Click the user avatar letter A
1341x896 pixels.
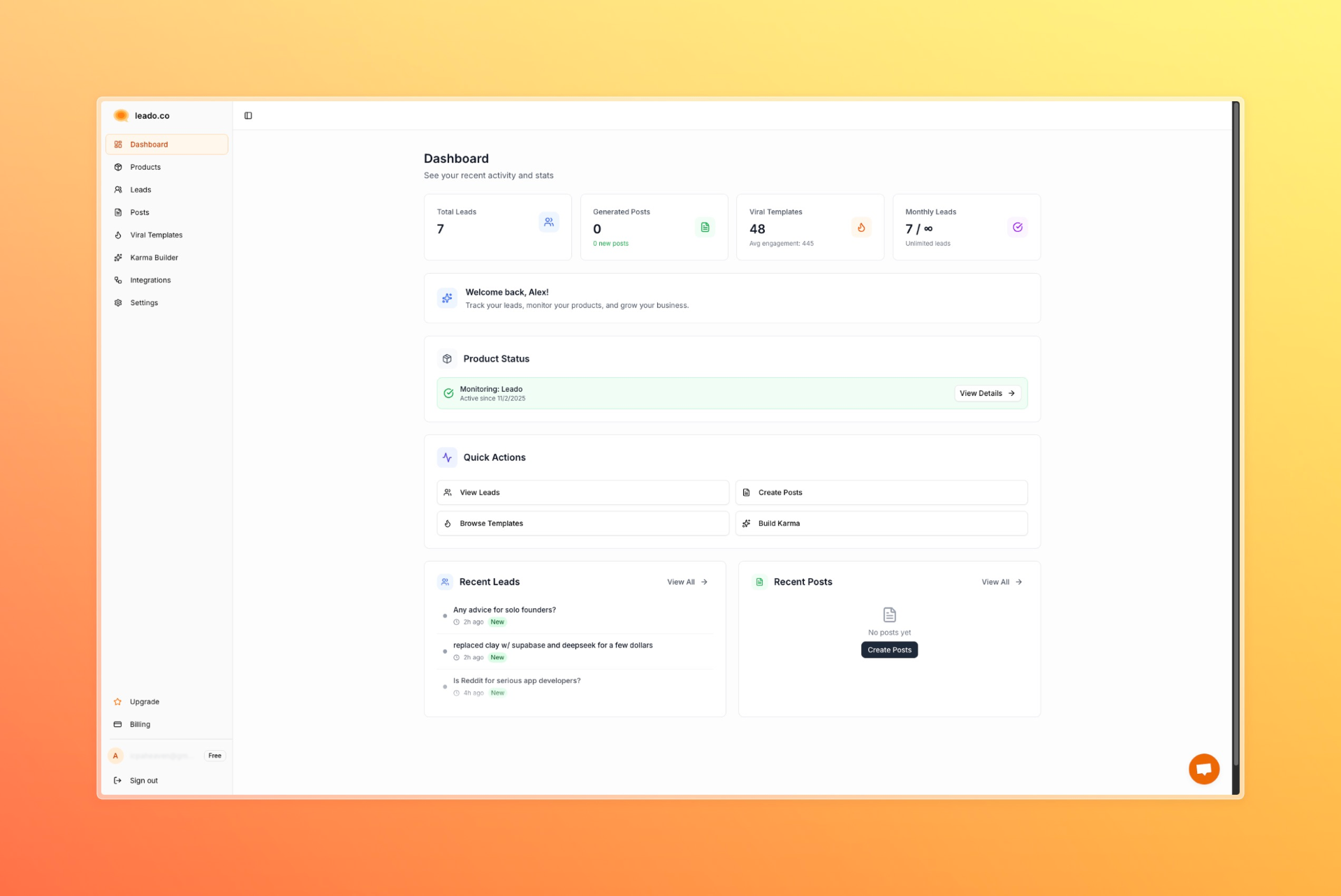point(116,756)
